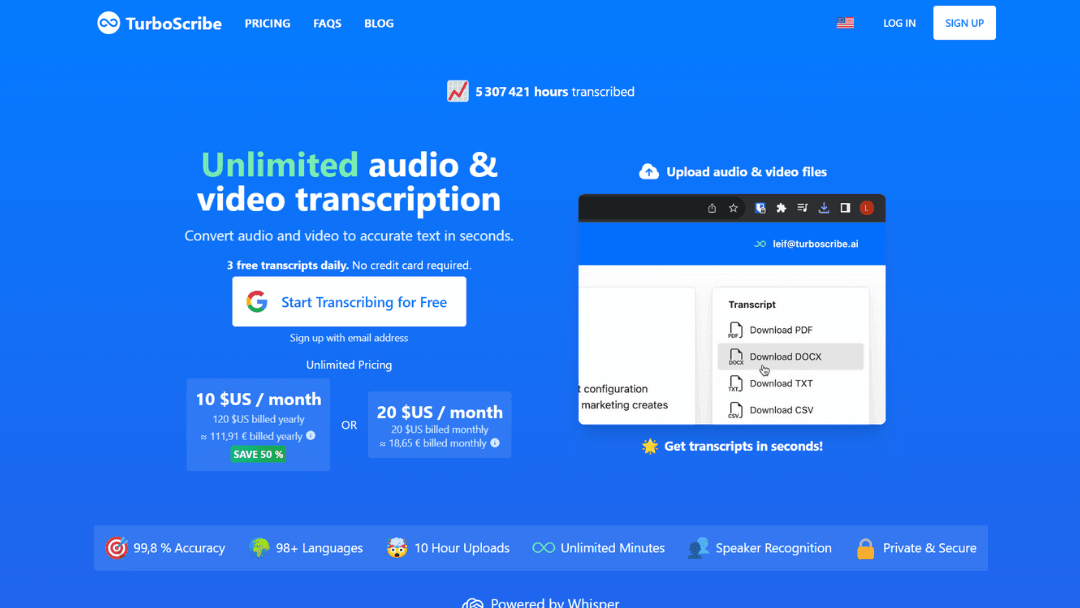Open the BLOG link in navigation
This screenshot has height=608, width=1080.
click(379, 23)
